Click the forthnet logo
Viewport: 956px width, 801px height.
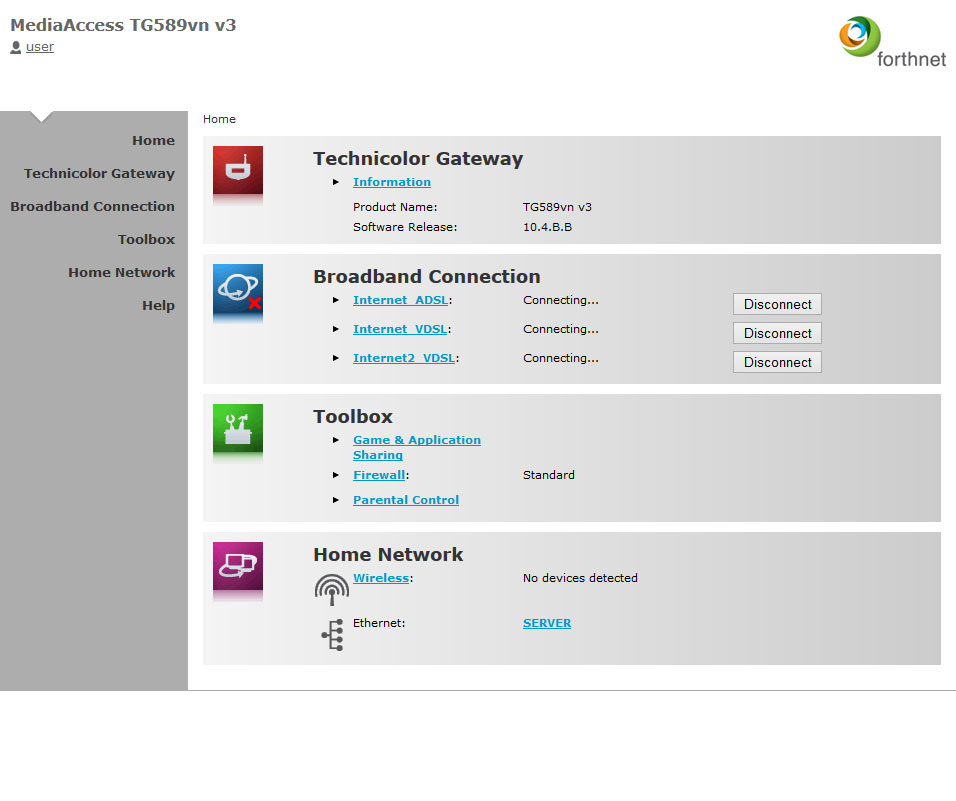pyautogui.click(x=893, y=42)
